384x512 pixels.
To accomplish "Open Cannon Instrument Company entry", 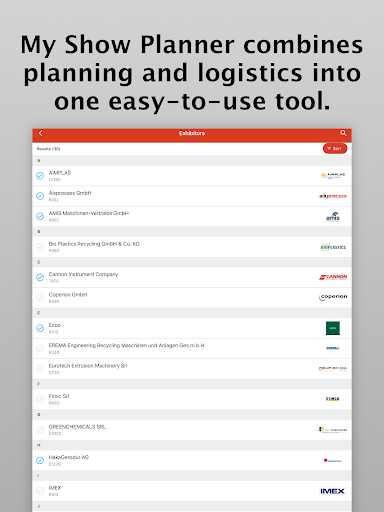I will click(192, 277).
